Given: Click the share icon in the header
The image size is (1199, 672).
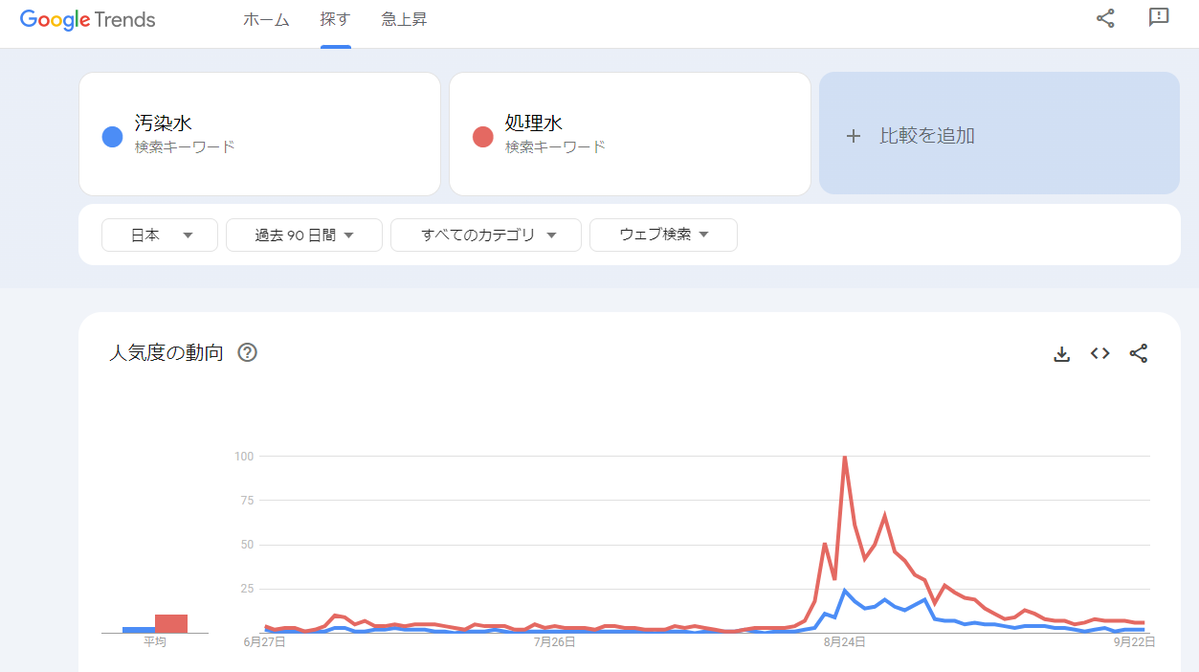Looking at the screenshot, I should coord(1105,18).
